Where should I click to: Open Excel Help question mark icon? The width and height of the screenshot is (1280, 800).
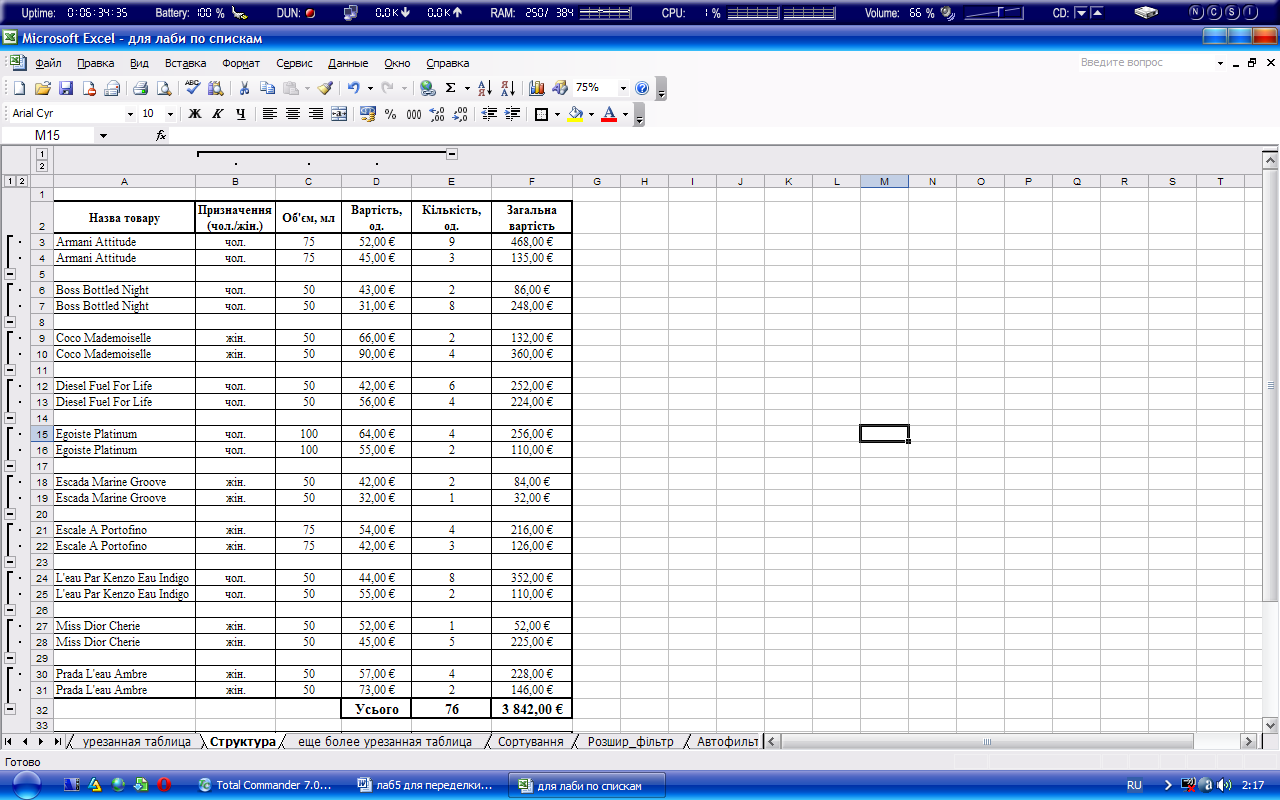click(642, 88)
